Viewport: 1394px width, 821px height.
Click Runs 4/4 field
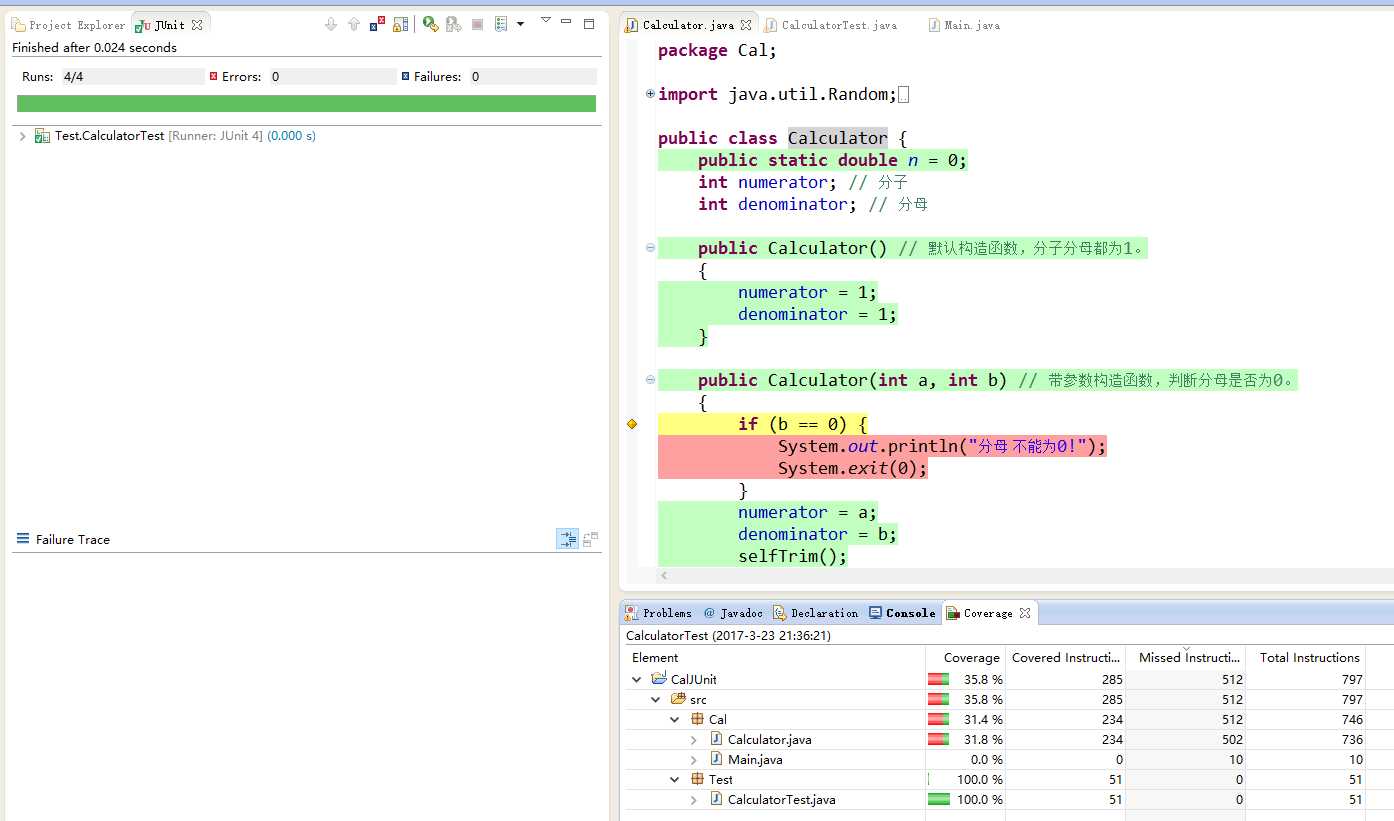coord(132,76)
